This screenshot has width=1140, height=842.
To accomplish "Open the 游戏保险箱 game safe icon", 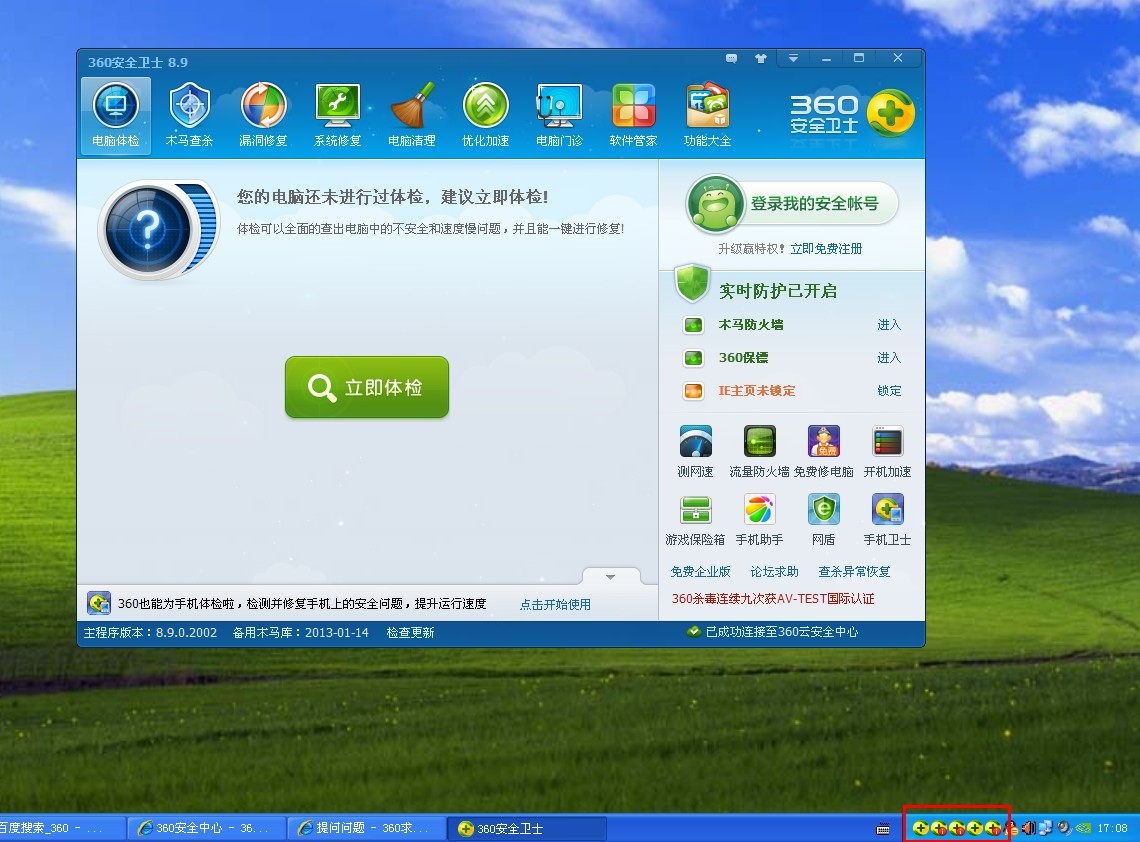I will (695, 519).
